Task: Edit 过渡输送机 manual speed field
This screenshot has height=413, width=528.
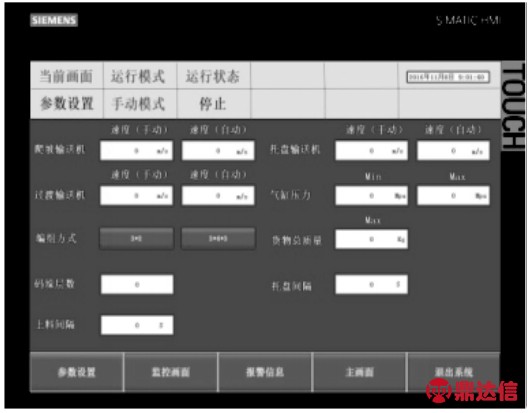Action: (x=136, y=195)
